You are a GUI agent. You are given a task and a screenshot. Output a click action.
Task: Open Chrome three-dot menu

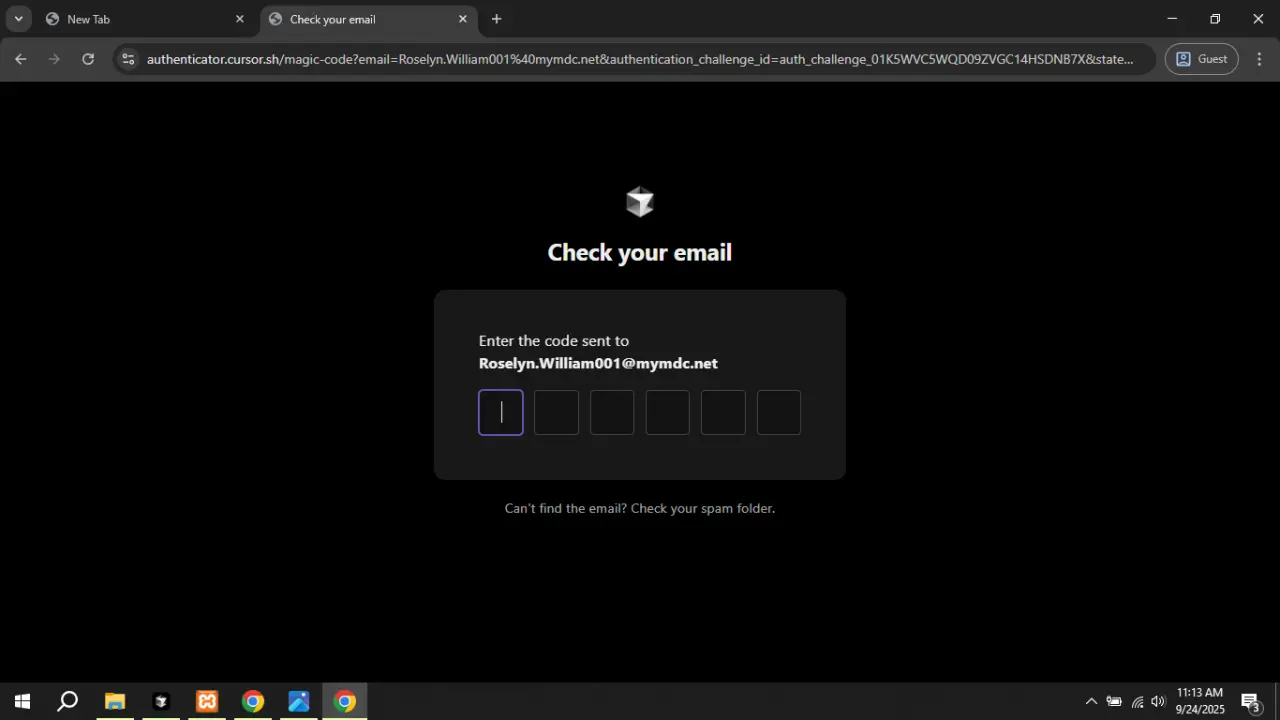pos(1258,59)
